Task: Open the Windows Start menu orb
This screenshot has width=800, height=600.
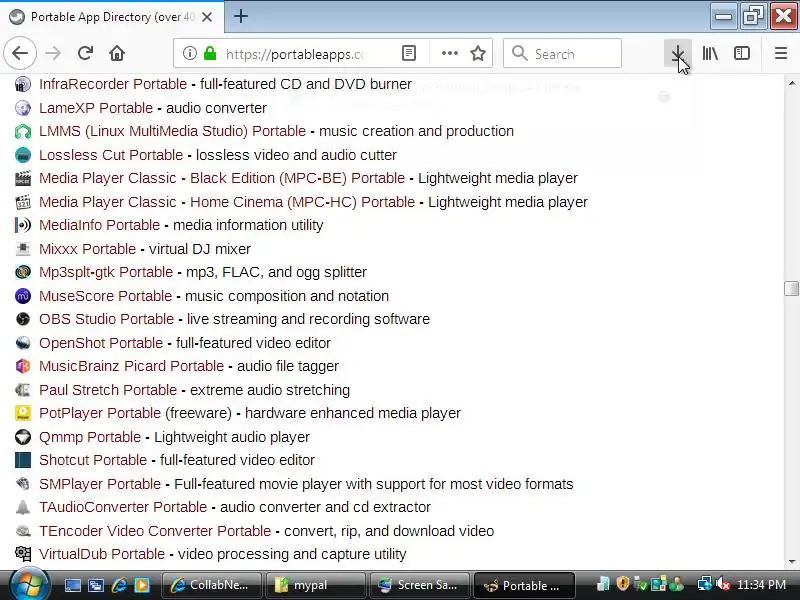Action: click(29, 585)
